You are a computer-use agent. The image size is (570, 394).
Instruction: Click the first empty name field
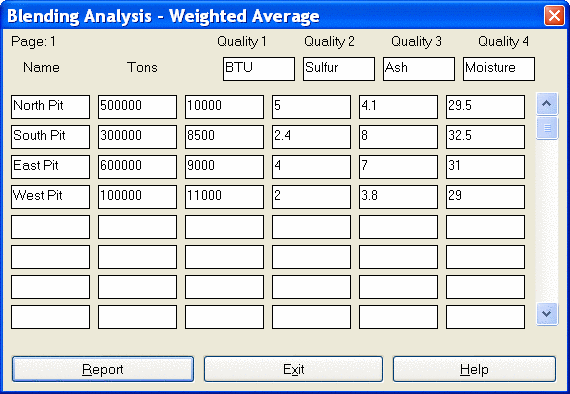click(50, 227)
